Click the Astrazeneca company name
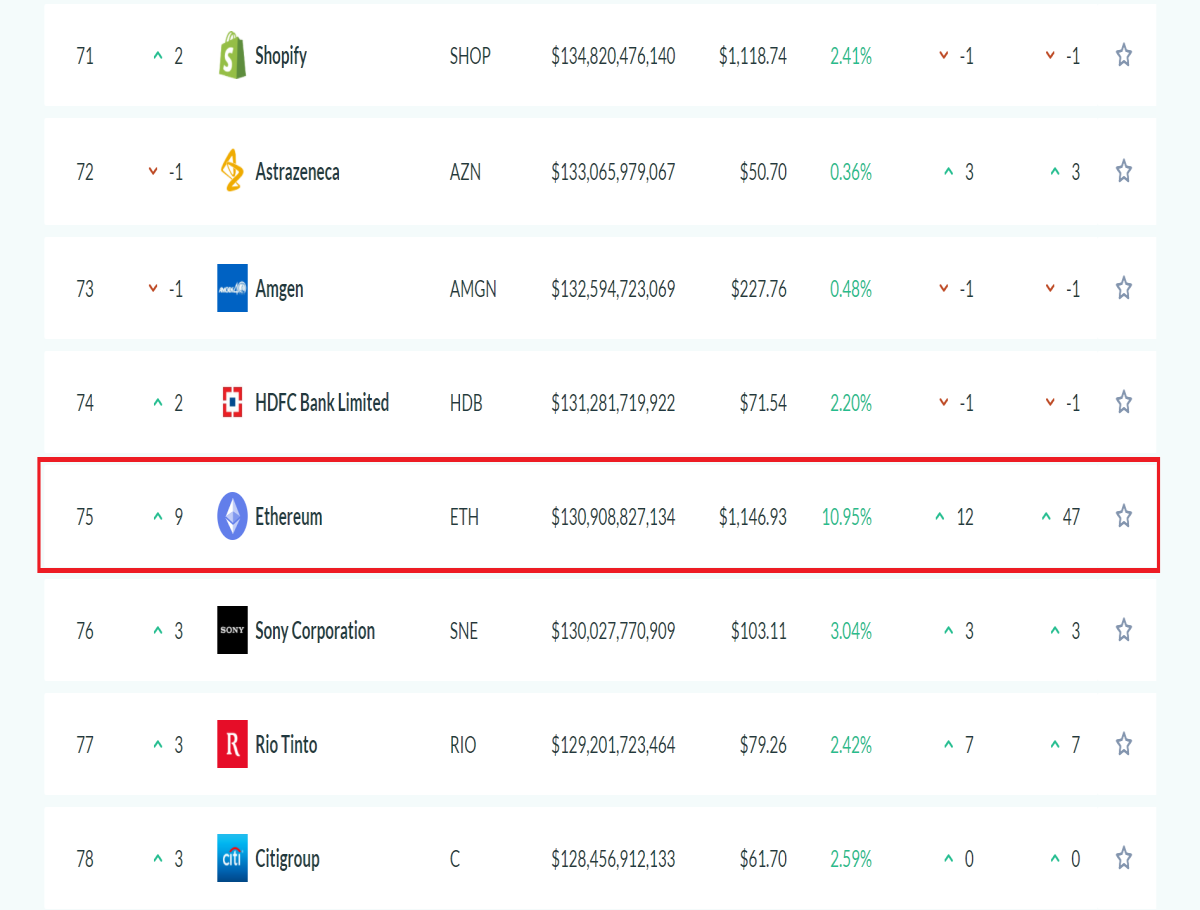Screen dimensions: 1200x910 (x=297, y=172)
